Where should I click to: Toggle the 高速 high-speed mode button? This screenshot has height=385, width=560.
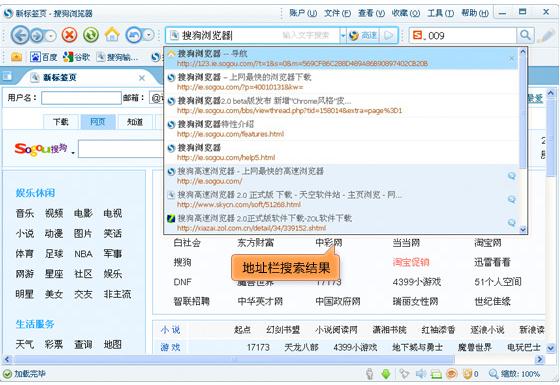pyautogui.click(x=362, y=35)
